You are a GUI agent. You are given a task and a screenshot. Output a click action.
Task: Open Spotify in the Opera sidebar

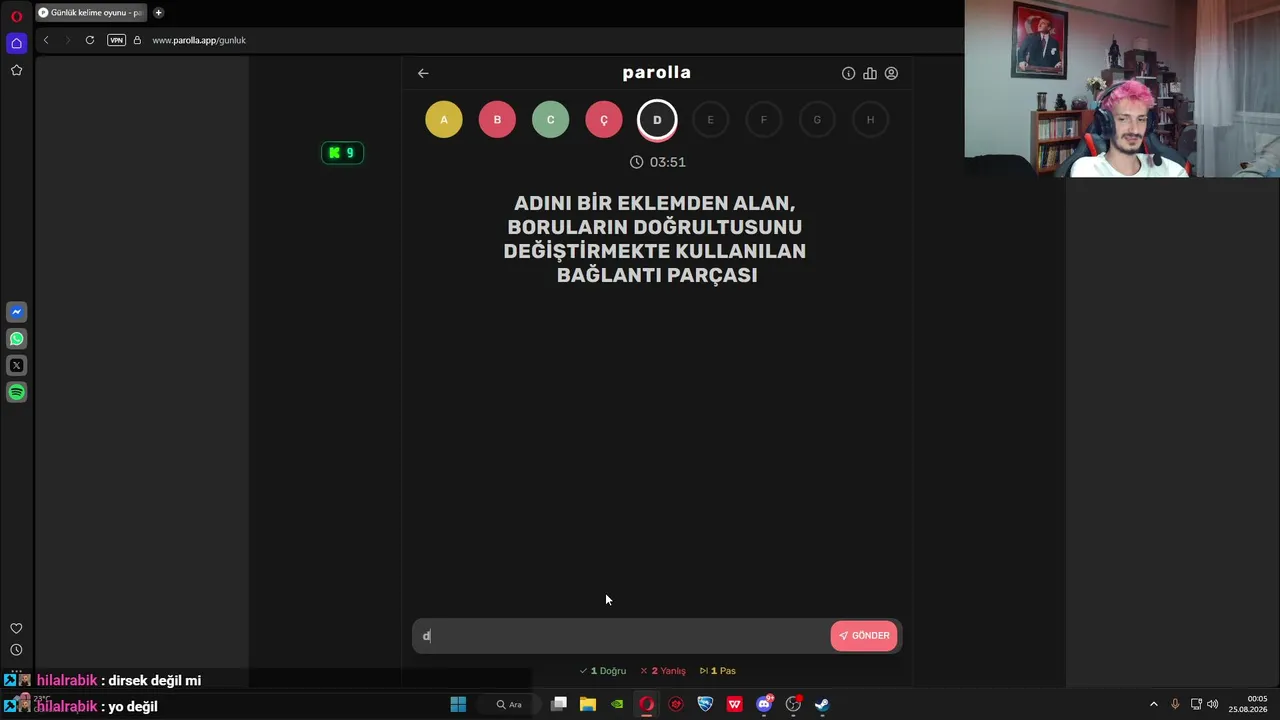pyautogui.click(x=16, y=393)
